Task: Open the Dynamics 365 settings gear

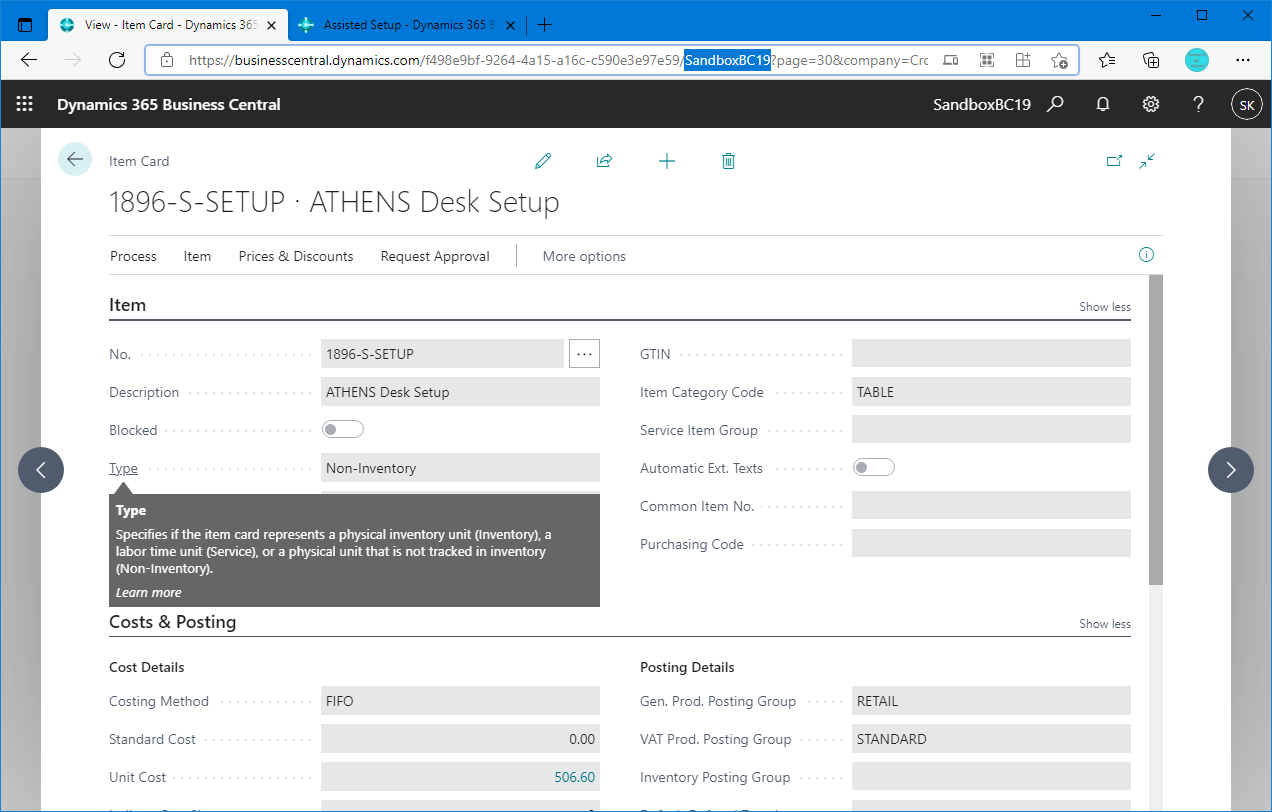Action: pyautogui.click(x=1150, y=104)
